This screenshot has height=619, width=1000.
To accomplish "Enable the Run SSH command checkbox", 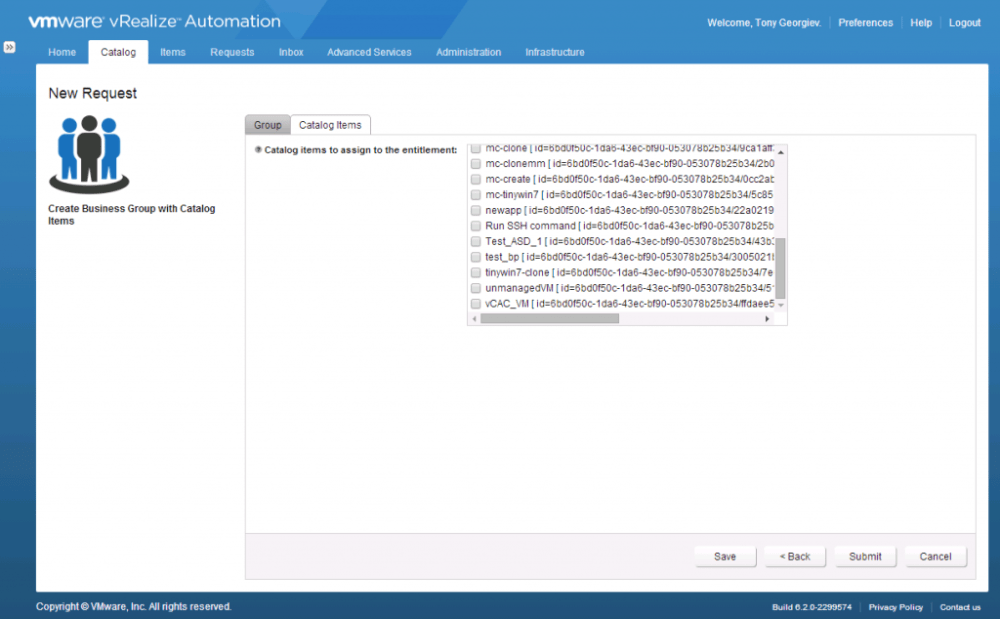I will point(476,226).
